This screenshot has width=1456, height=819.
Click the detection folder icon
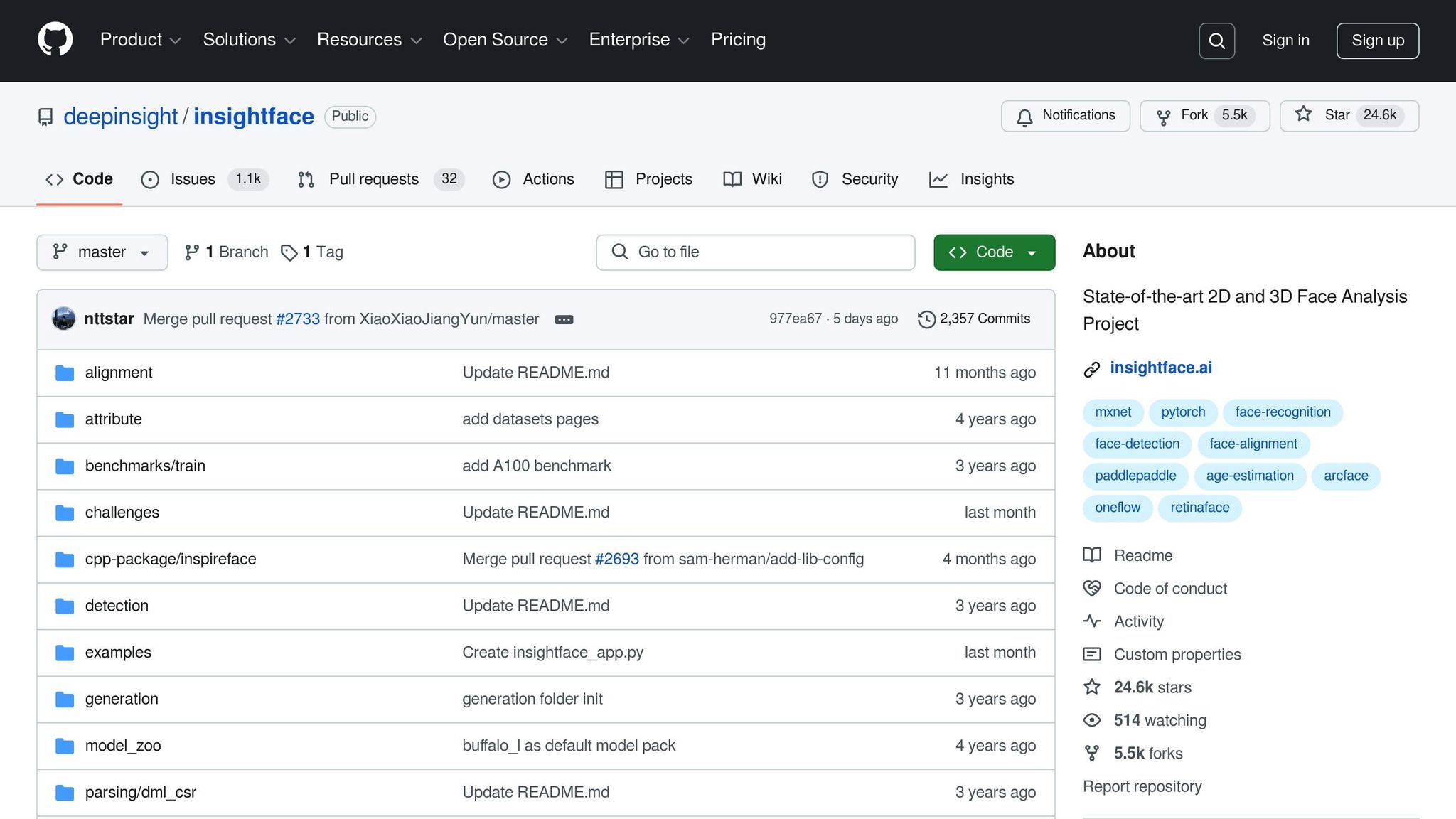65,606
